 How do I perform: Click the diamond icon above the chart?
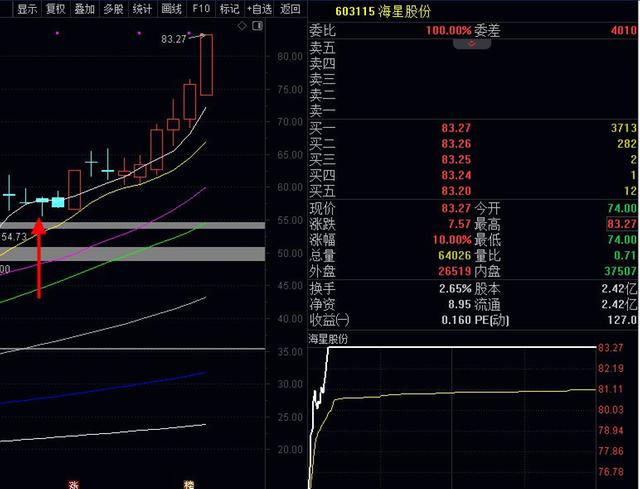click(242, 26)
